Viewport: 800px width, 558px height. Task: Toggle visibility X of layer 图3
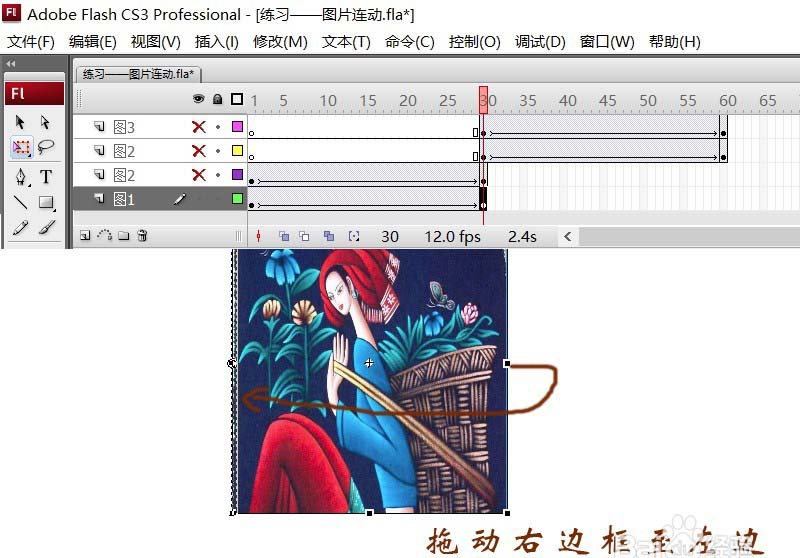pyautogui.click(x=198, y=126)
